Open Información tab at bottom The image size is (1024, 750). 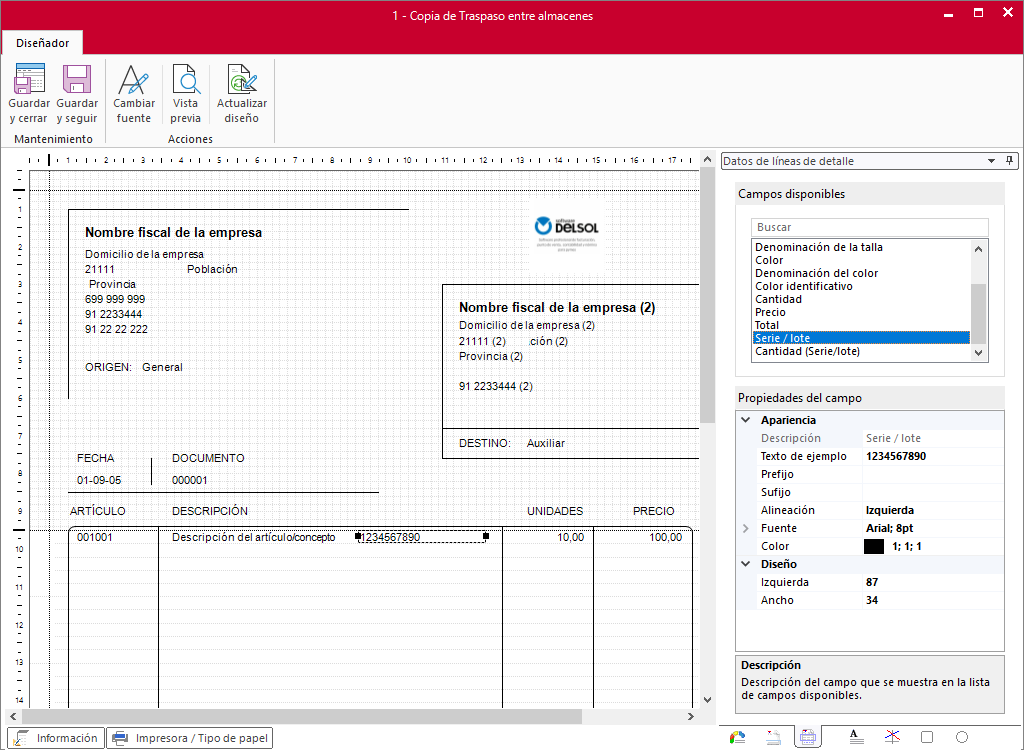[x=56, y=738]
